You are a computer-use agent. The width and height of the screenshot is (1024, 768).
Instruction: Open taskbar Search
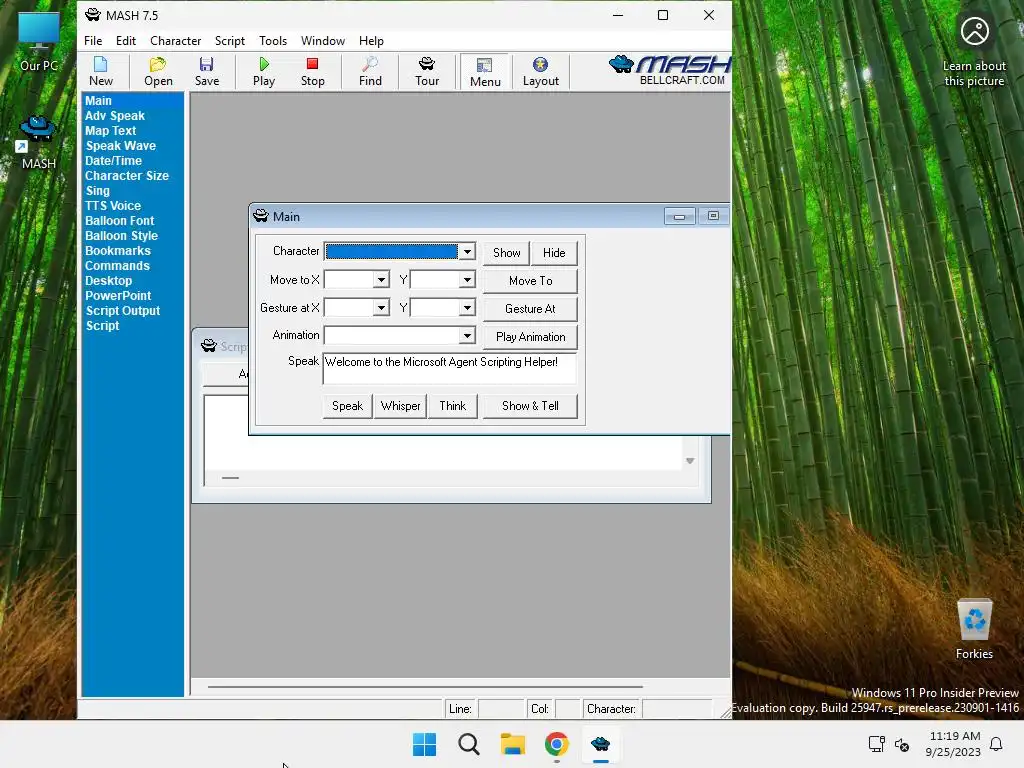point(468,744)
